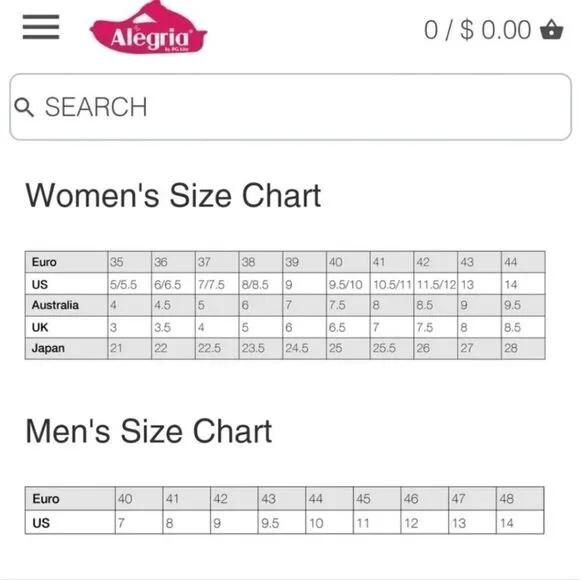Focus the SEARCH input field
The width and height of the screenshot is (580, 580).
pyautogui.click(x=290, y=107)
